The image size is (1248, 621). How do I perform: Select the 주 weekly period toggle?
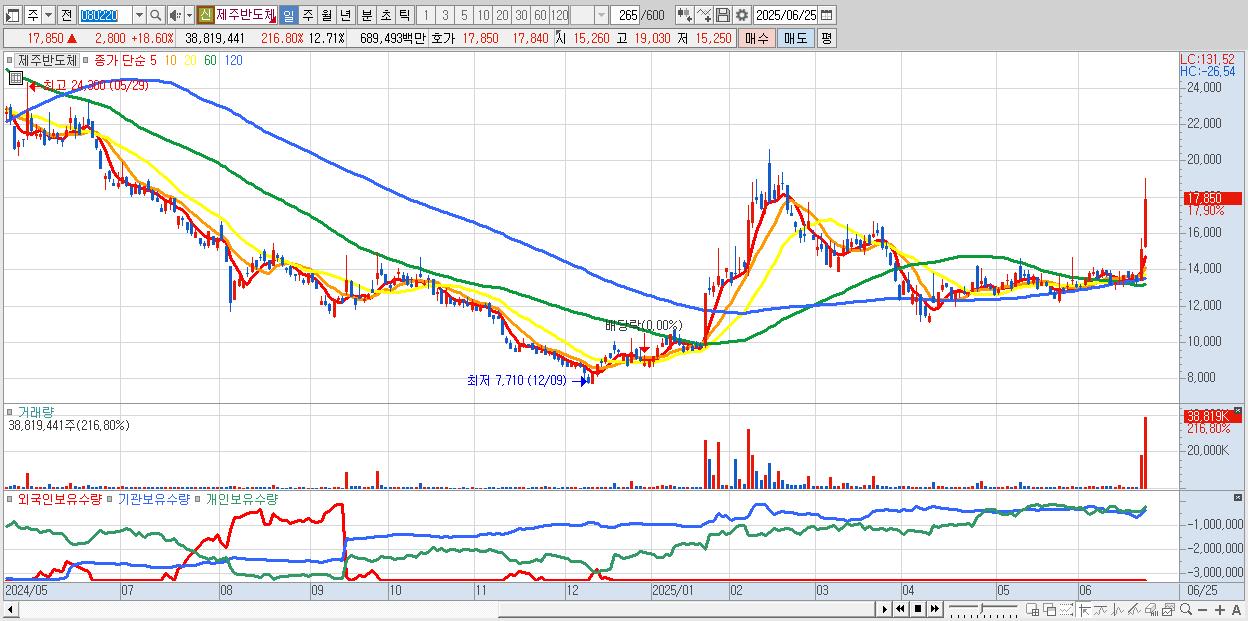[x=307, y=15]
